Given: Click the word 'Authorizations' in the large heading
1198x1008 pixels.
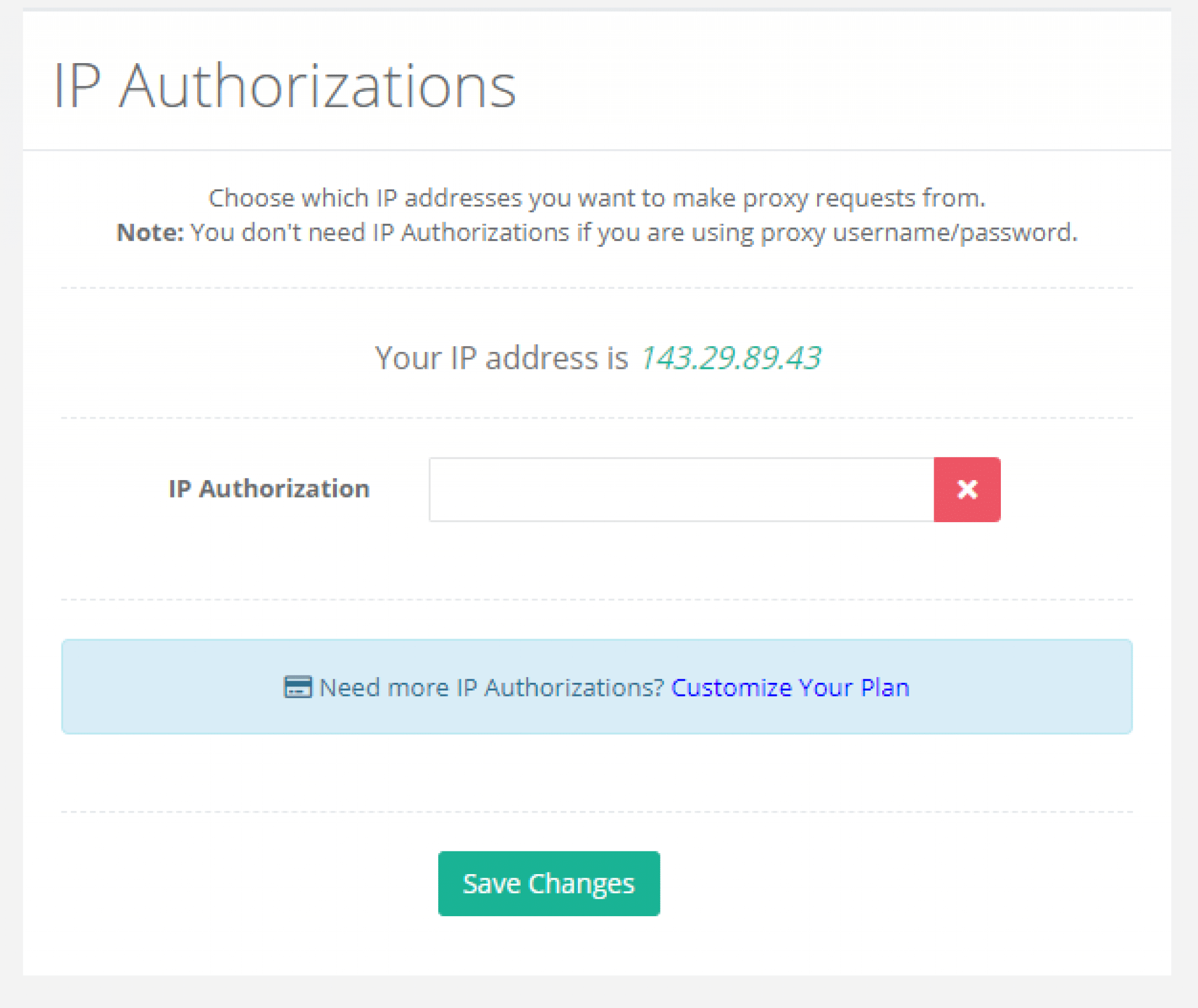Looking at the screenshot, I should (318, 87).
